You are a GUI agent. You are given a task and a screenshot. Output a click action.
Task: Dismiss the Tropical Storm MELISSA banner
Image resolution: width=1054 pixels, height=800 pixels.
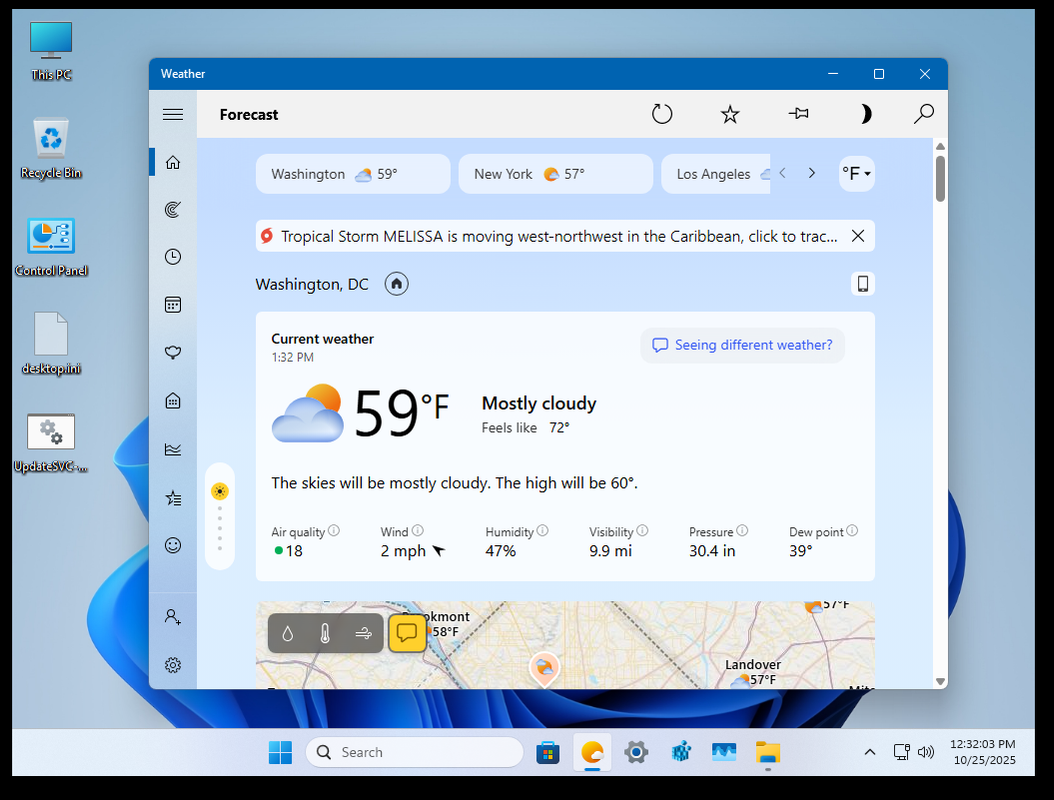click(858, 236)
